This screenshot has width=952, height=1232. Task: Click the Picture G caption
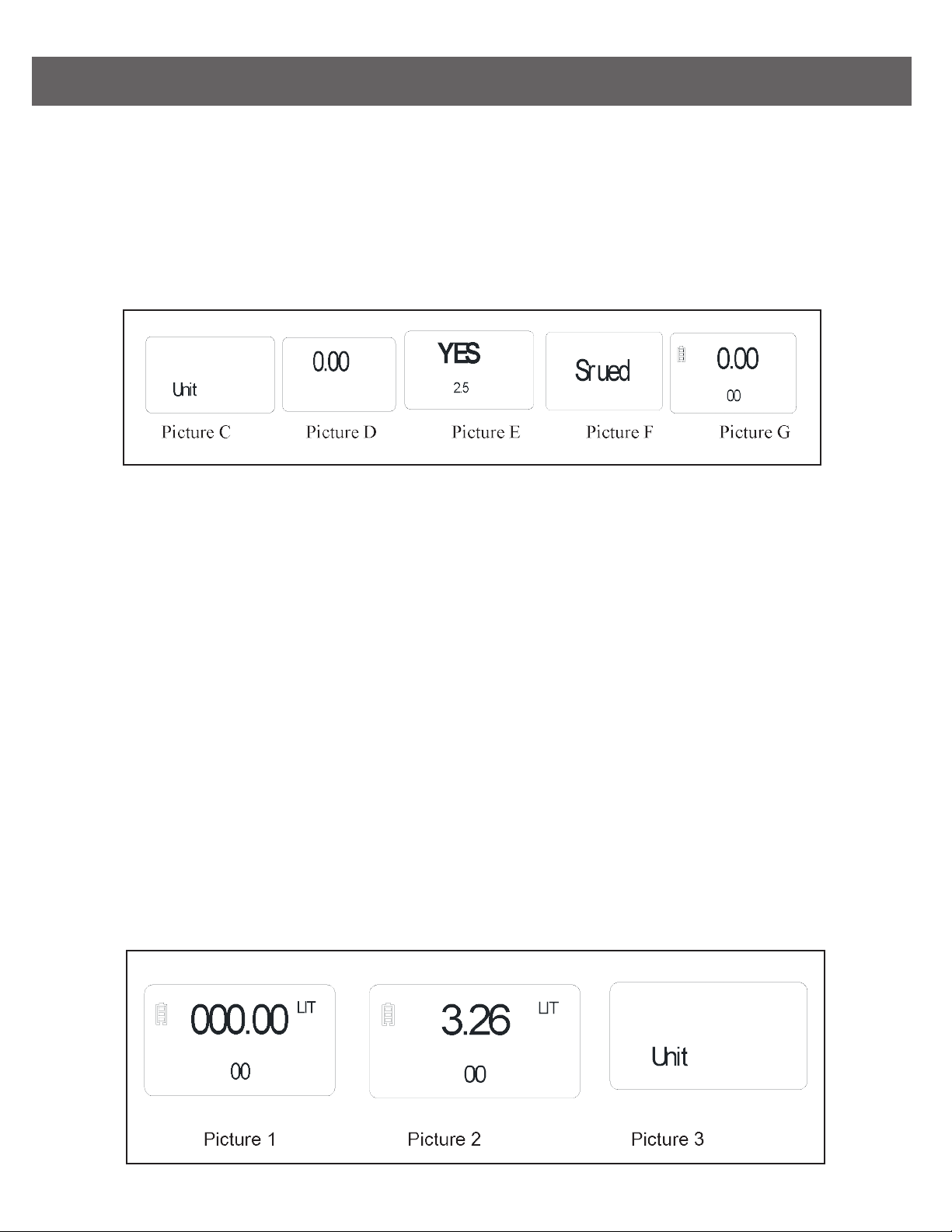755,432
